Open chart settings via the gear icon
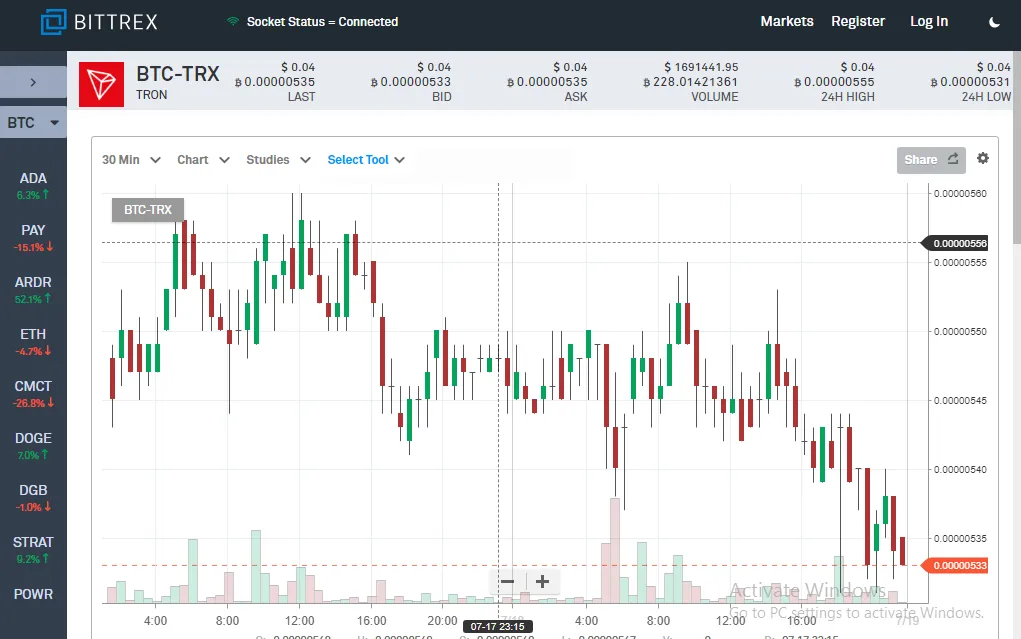The image size is (1021, 639). coord(983,158)
